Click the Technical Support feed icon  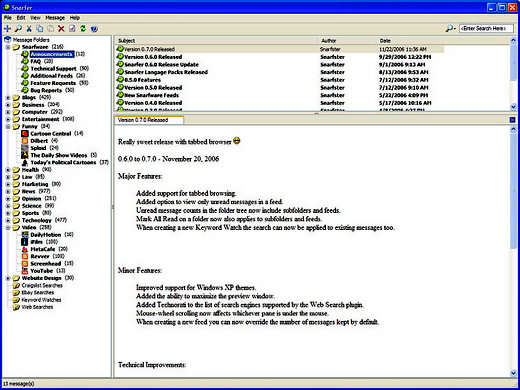(x=25, y=68)
